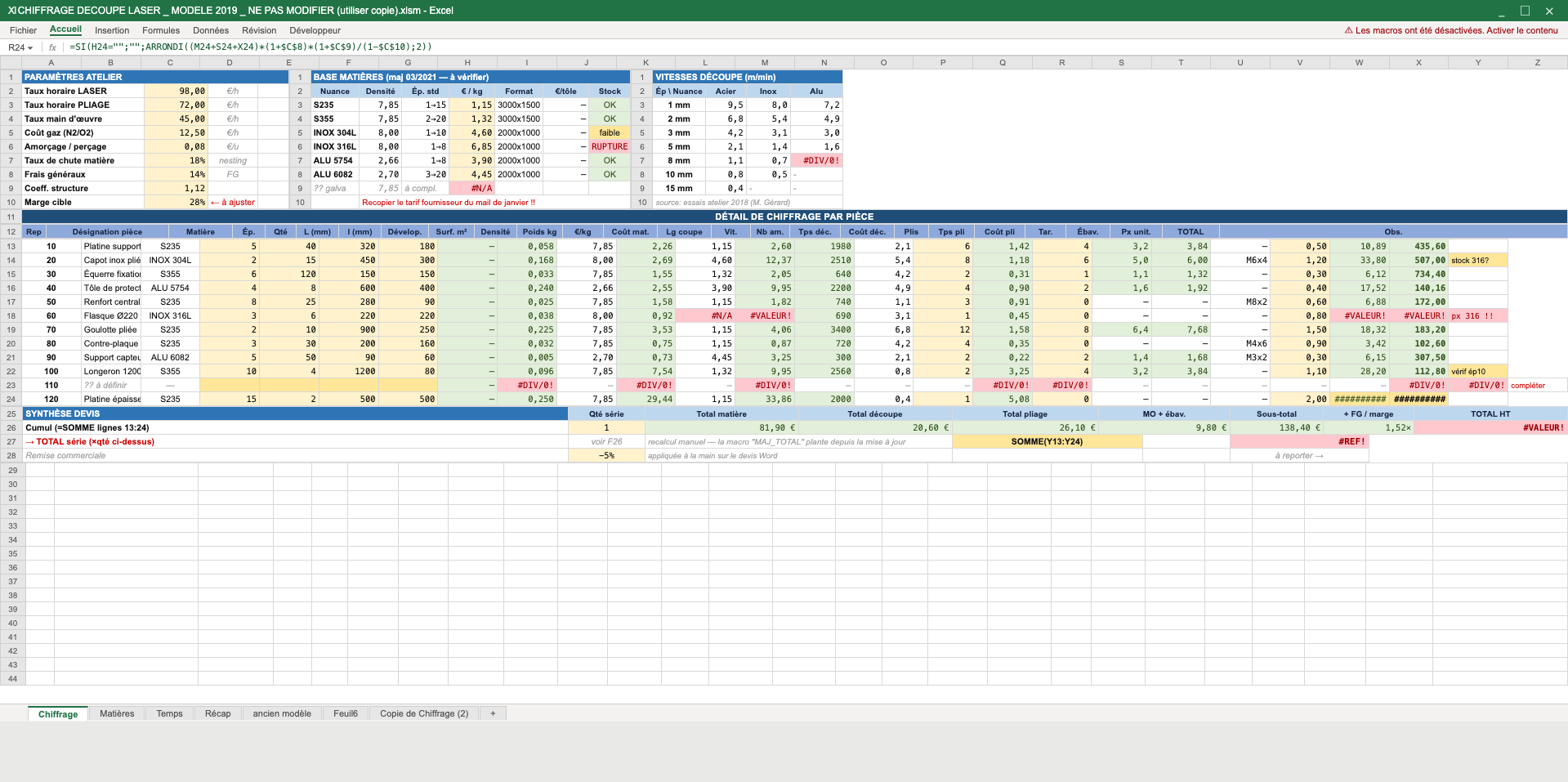The image size is (1568, 782).
Task: Select the RUPTURE stock cell
Action: click(610, 147)
